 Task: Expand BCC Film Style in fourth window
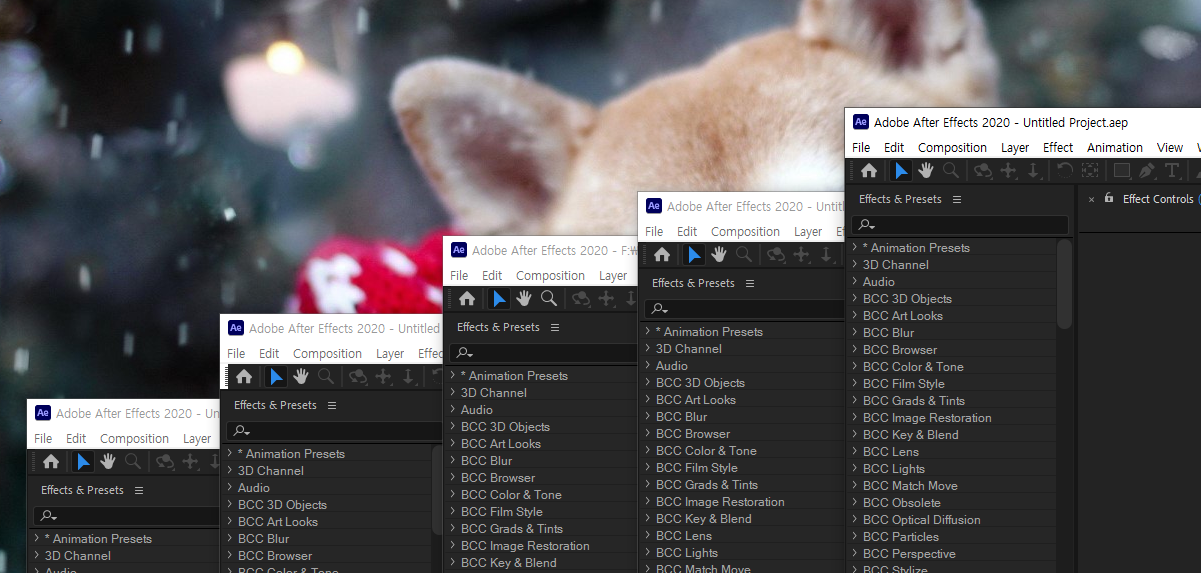(648, 468)
